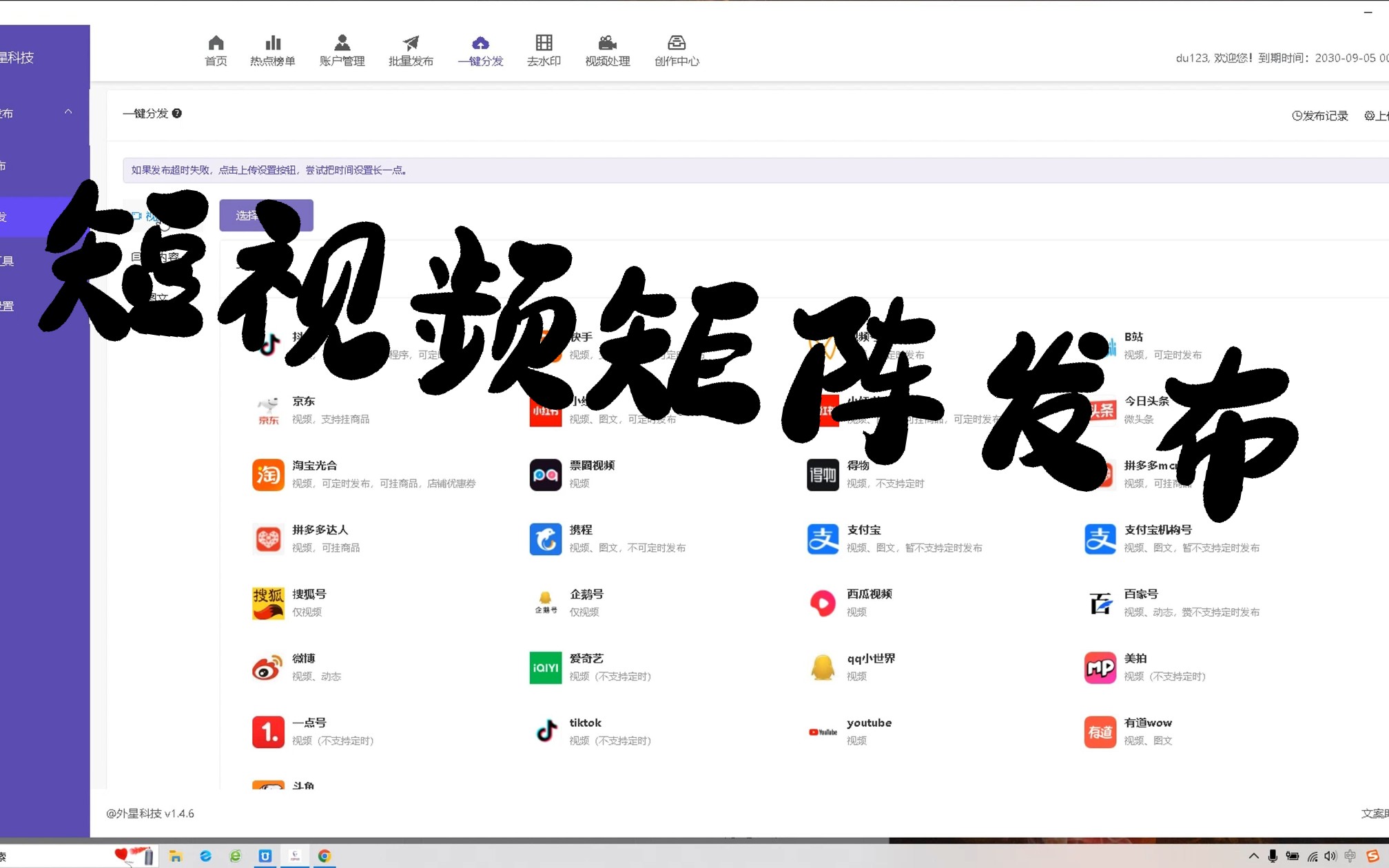Click the timeout hint notice banner
The image size is (1389, 868).
click(755, 170)
